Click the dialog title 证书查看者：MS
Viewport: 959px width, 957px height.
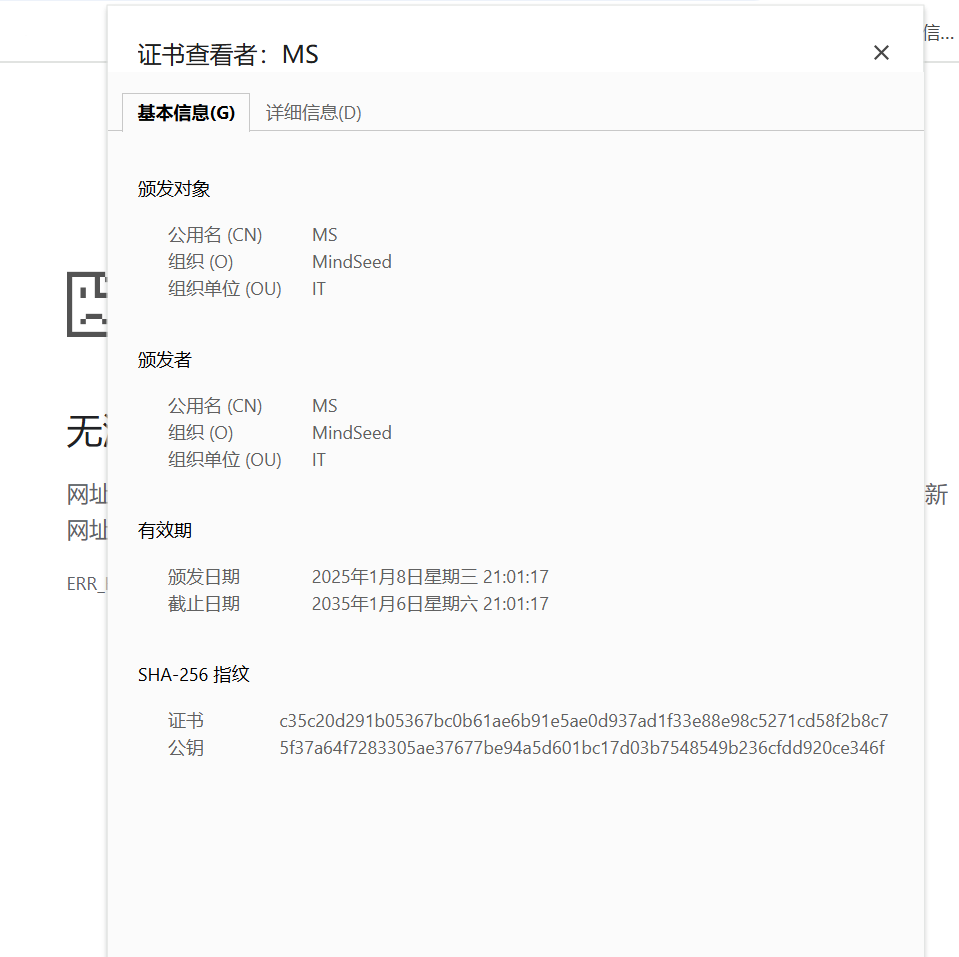point(227,54)
